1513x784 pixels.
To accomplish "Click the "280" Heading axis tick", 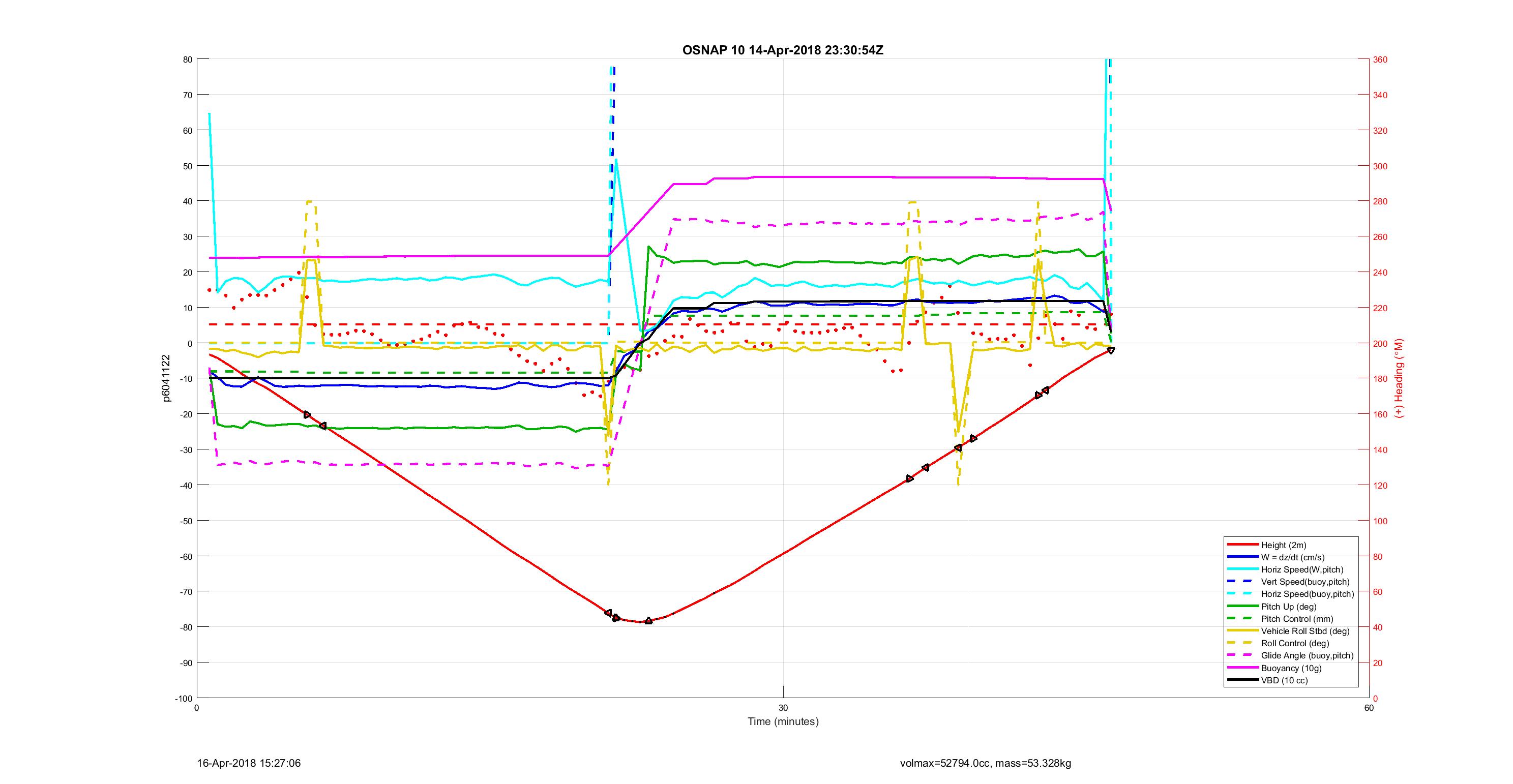I will pyautogui.click(x=1380, y=201).
